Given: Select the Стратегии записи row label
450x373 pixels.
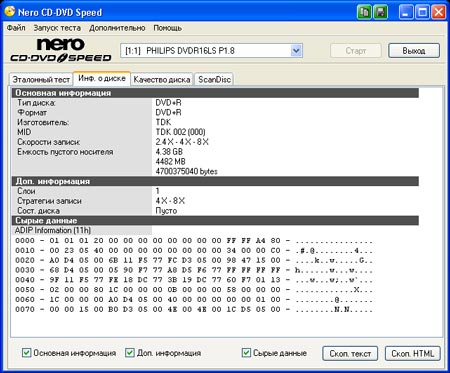Looking at the screenshot, I should (49, 201).
